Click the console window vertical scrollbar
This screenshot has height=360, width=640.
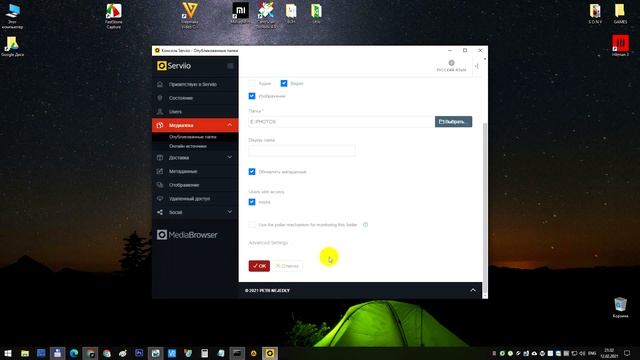coord(485,208)
